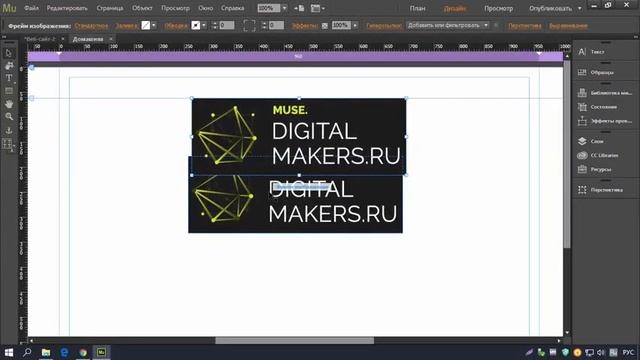Viewport: 640px width, 360px height.
Task: Open the opacity 100% slider arrow
Action: pyautogui.click(x=355, y=25)
